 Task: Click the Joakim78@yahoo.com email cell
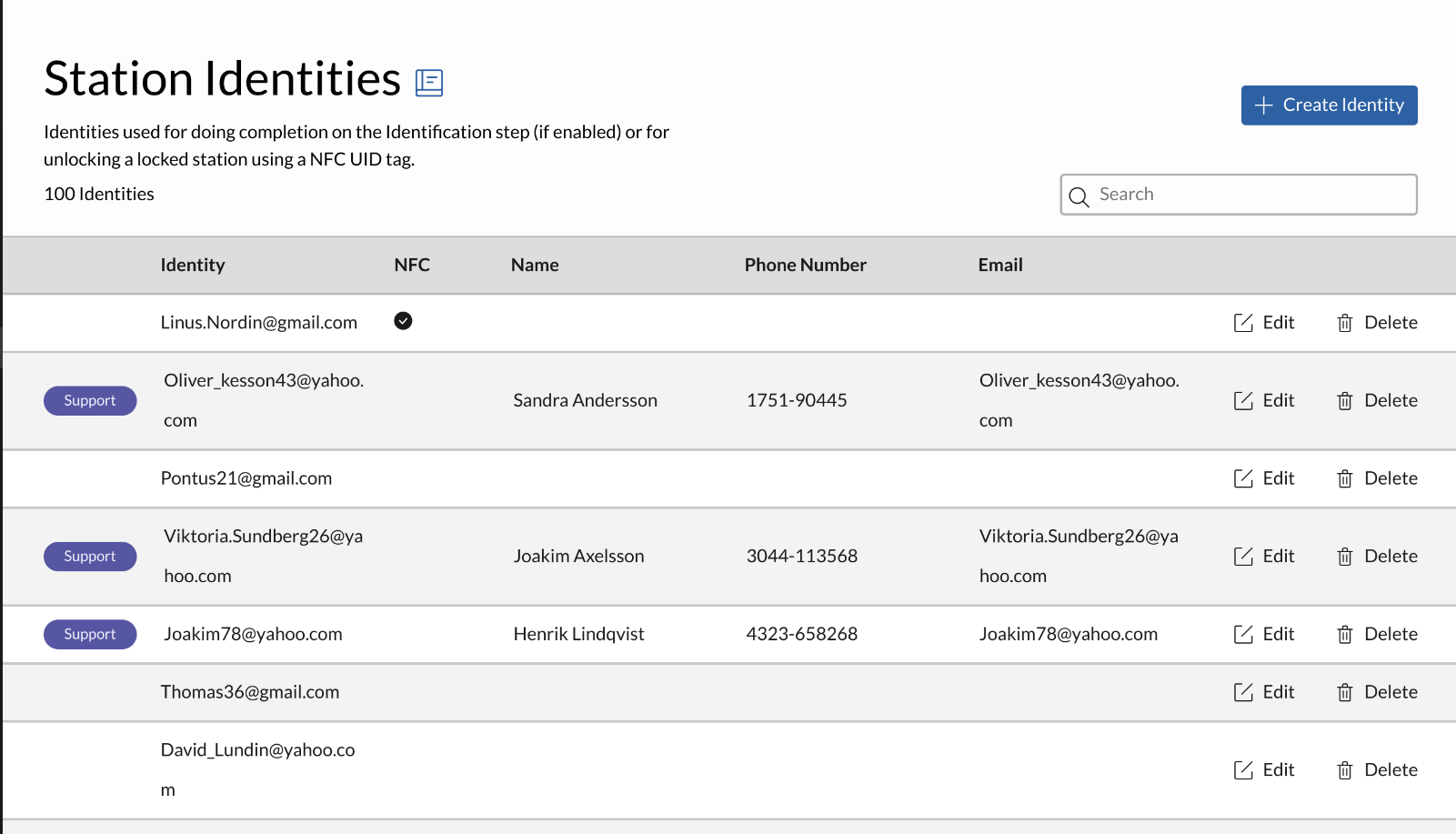point(1069,635)
